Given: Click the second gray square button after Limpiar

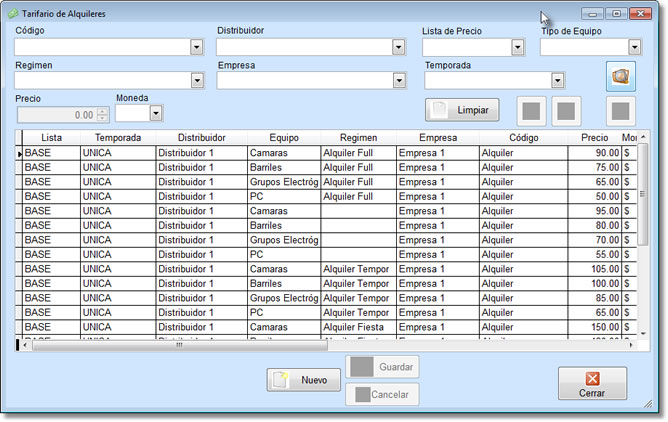Looking at the screenshot, I should click(565, 109).
